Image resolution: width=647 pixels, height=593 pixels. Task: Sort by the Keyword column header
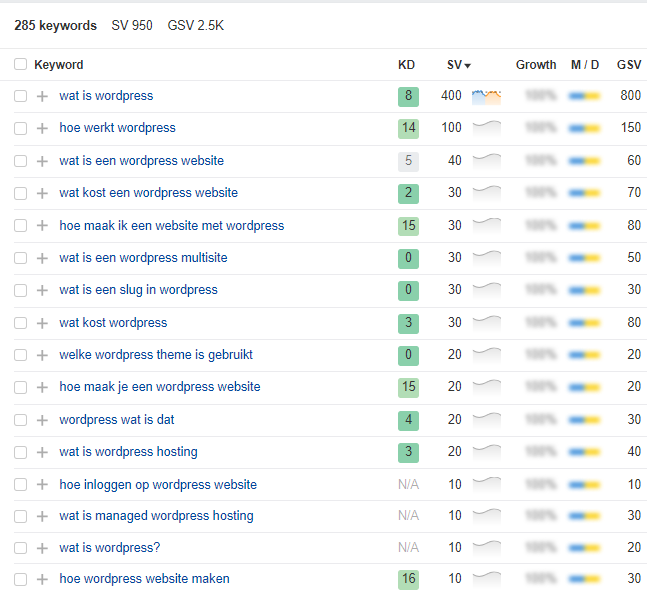(59, 65)
